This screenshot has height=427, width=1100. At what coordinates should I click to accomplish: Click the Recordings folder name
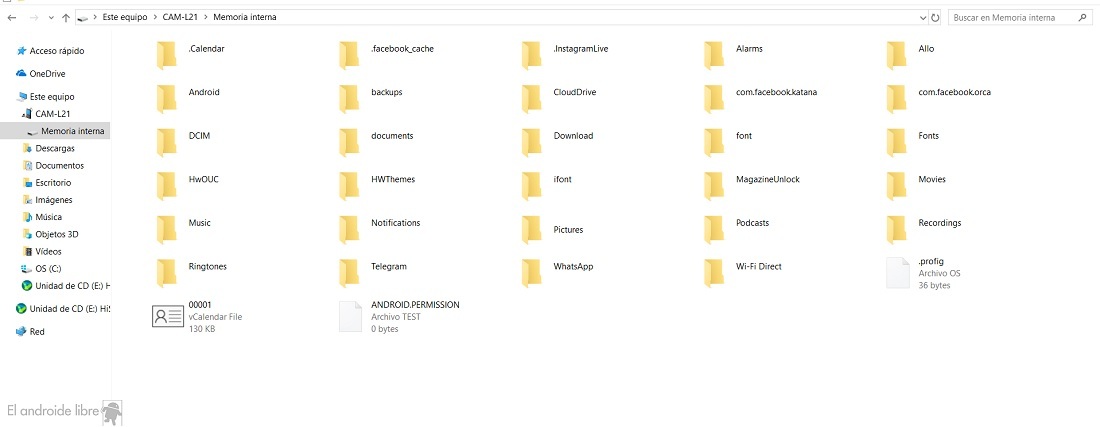coord(939,223)
